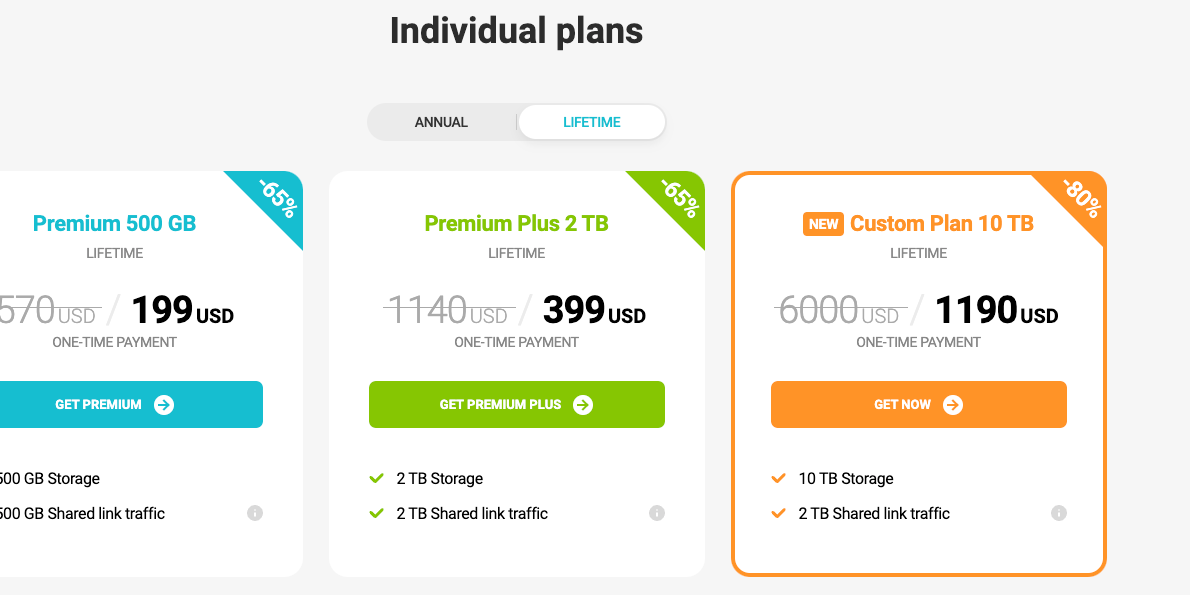The width and height of the screenshot is (1190, 595).
Task: Click the orange checkmark beside 10 TB Storage
Action: point(779,479)
